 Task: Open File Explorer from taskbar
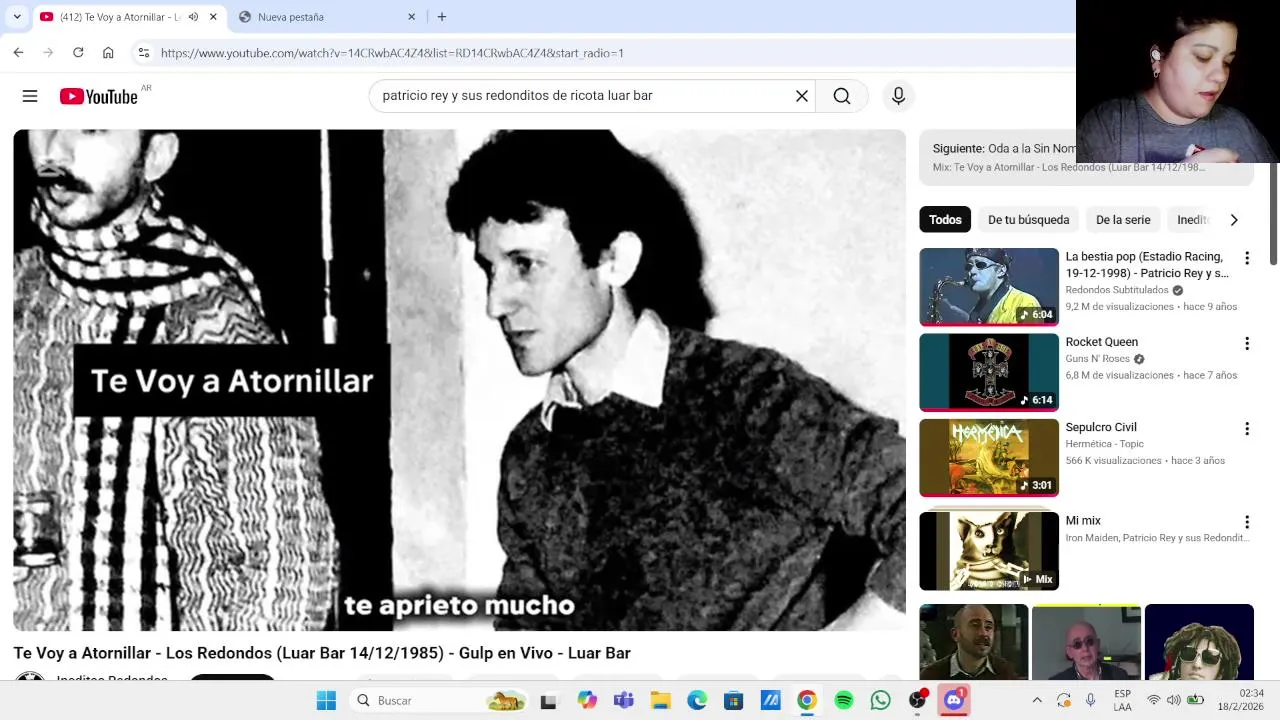pos(660,701)
